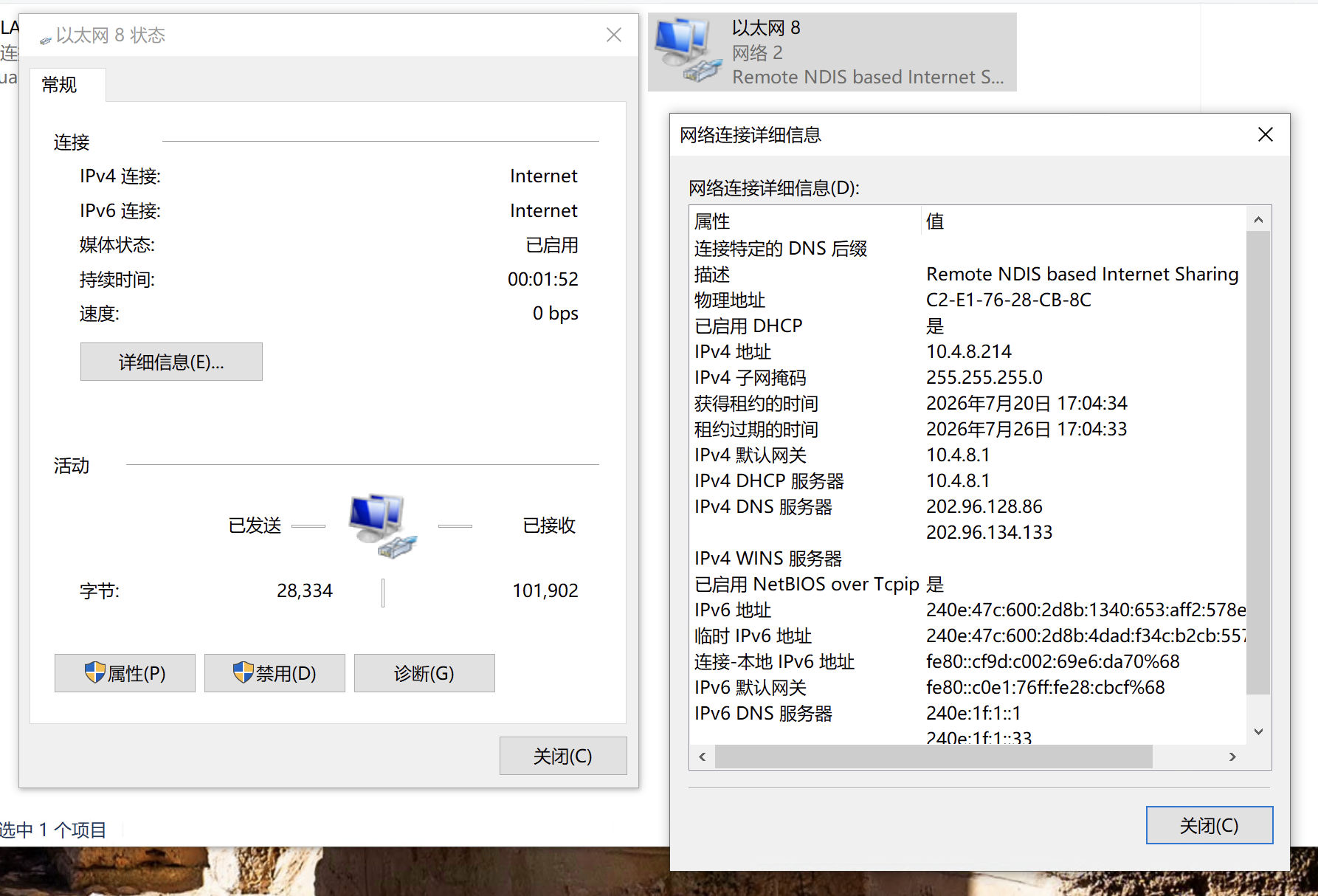1318x896 pixels.
Task: Click 关闭(C) in the 网络连接详细信息 dialog
Action: 1210,825
